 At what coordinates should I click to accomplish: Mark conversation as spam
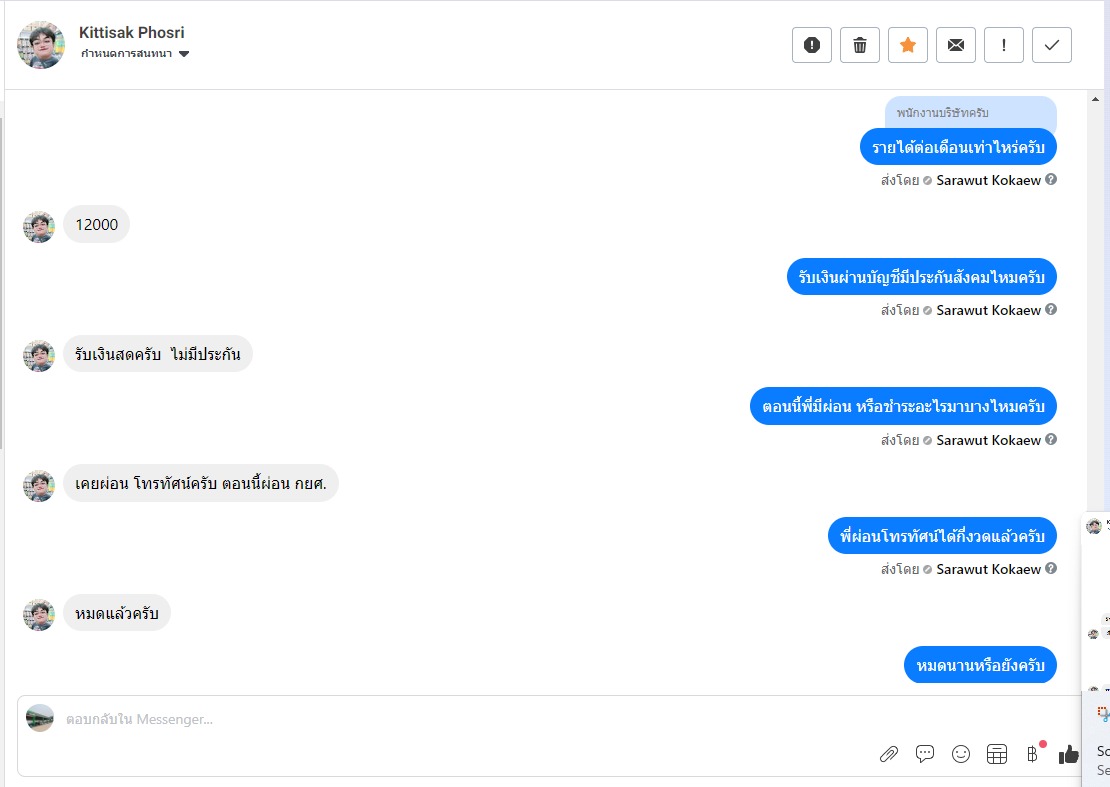click(811, 45)
